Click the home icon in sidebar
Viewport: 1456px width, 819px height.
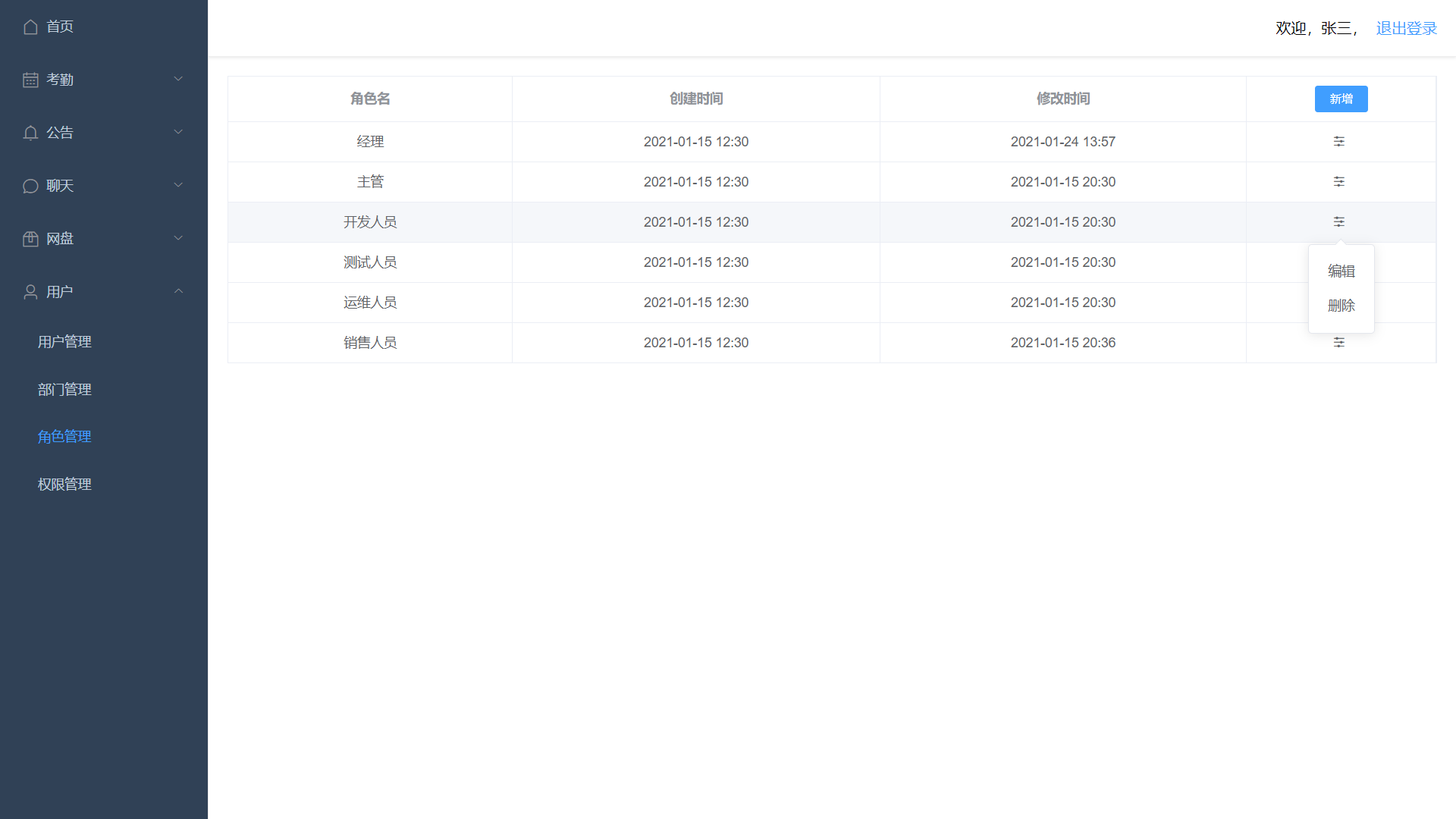30,27
